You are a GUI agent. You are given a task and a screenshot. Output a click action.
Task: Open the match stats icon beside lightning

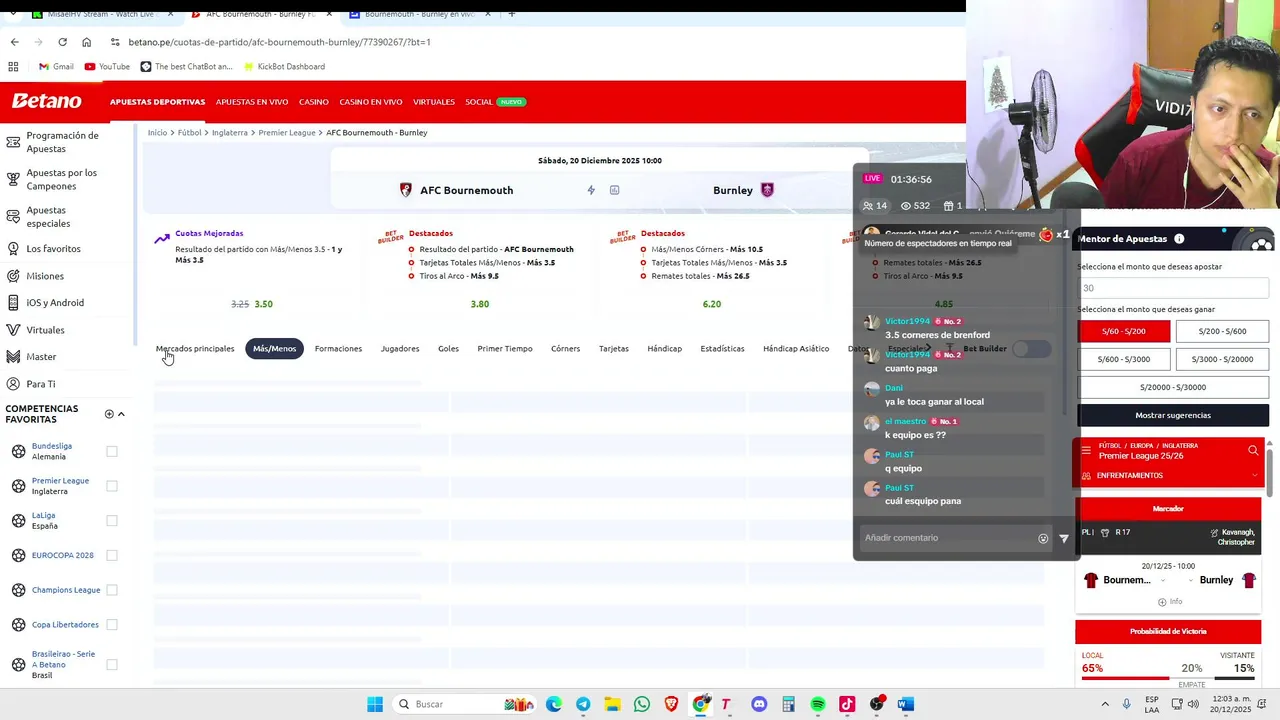point(614,190)
